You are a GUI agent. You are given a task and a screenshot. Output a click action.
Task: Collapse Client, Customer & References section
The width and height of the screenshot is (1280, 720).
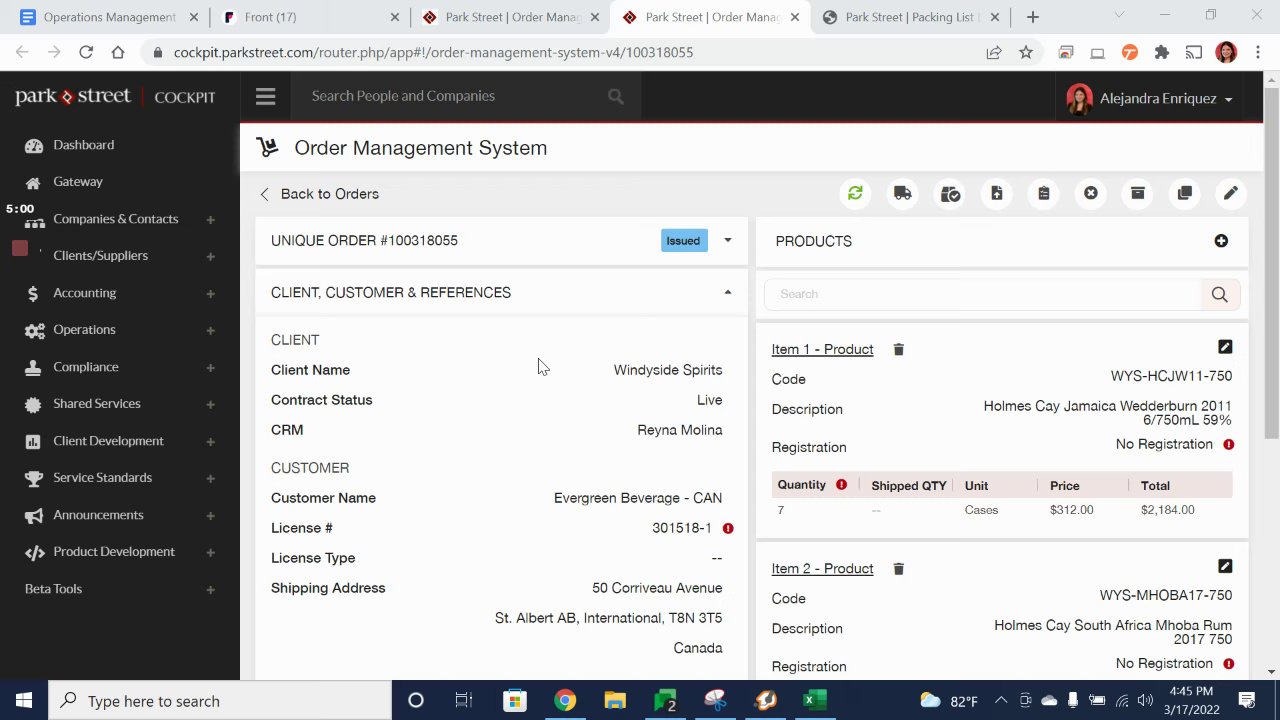coord(728,292)
